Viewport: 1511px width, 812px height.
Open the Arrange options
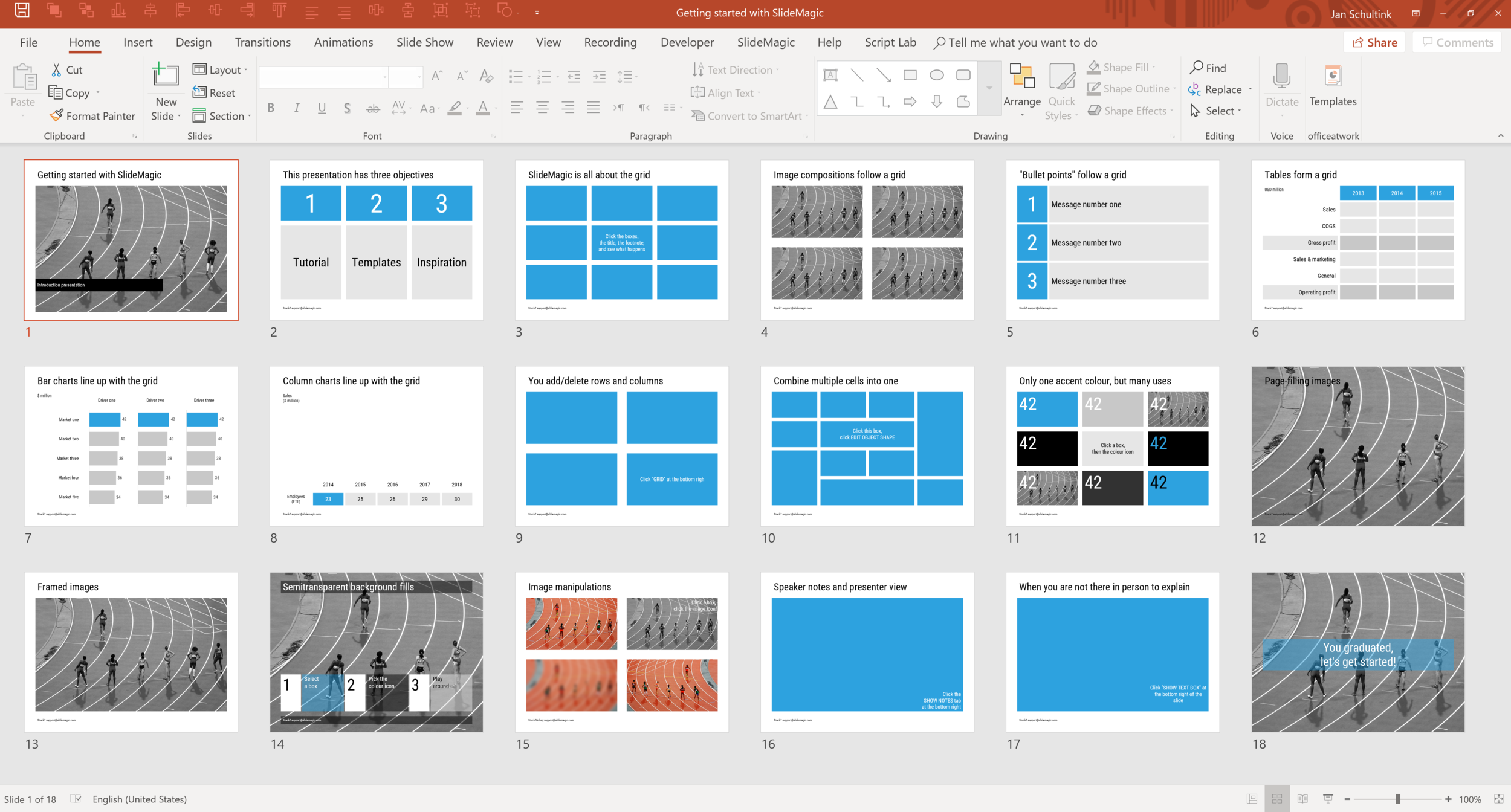click(1021, 91)
